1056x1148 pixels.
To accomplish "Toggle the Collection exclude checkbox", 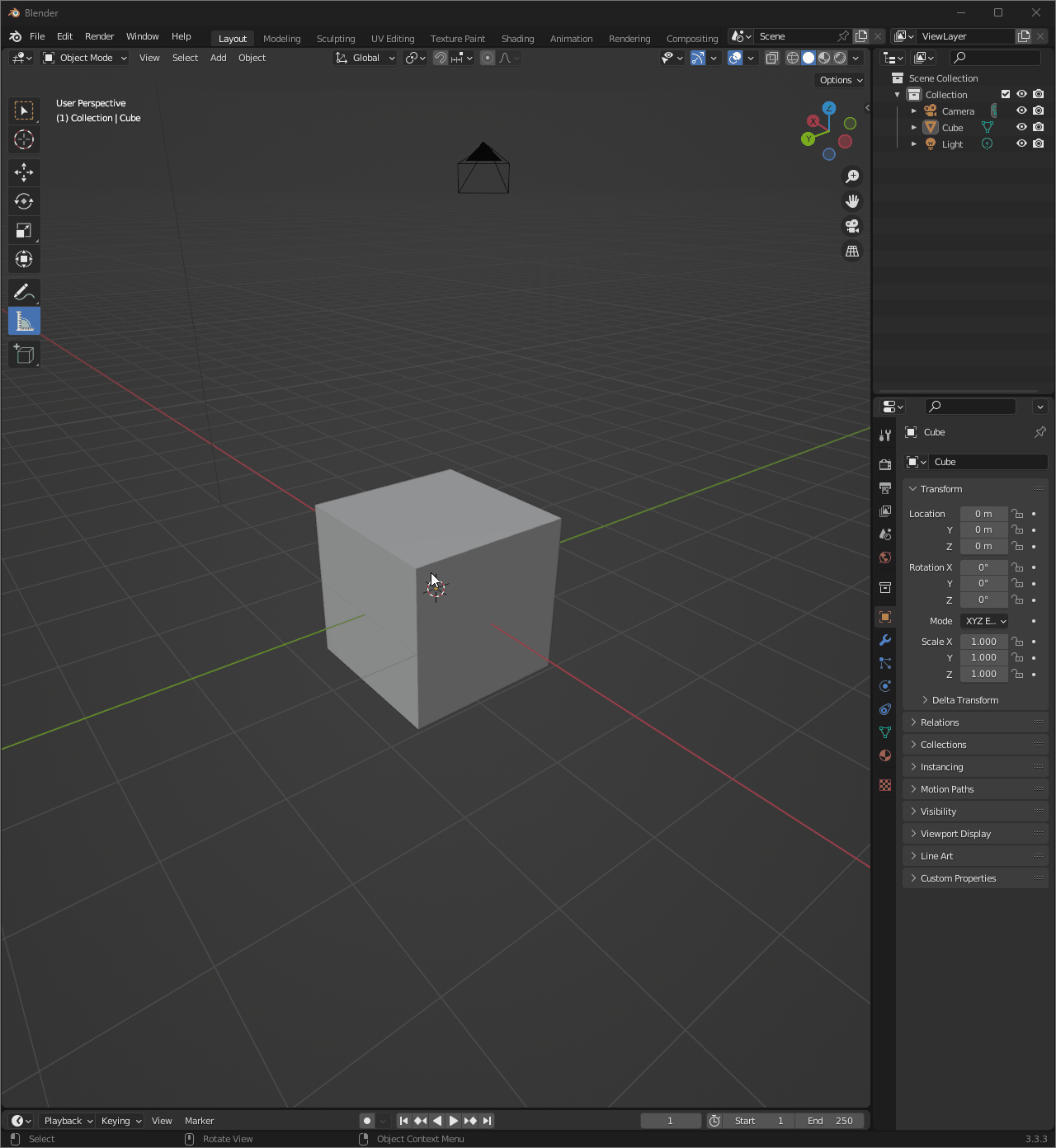I will (x=1006, y=94).
